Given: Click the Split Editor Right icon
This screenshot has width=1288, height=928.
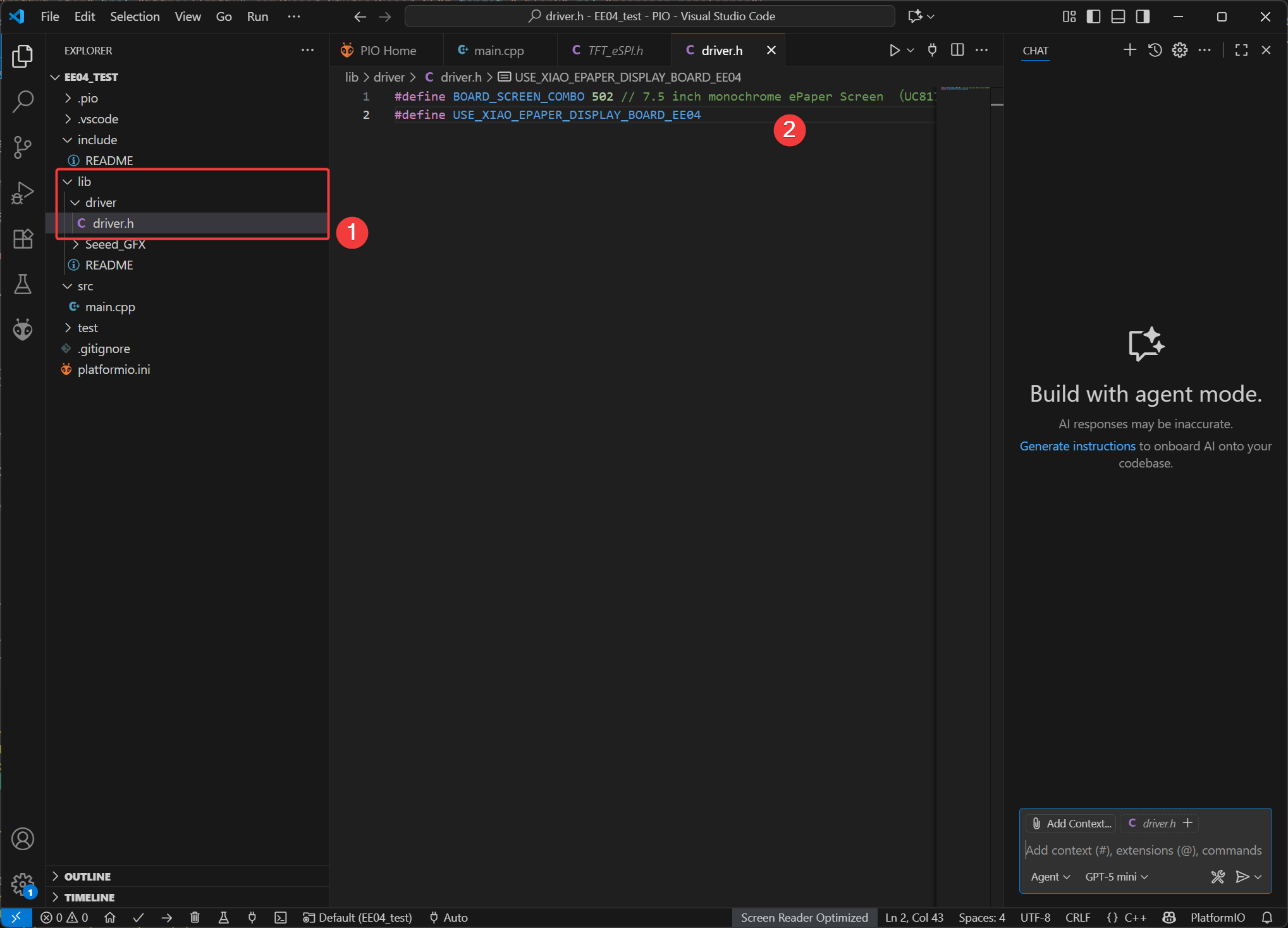Looking at the screenshot, I should point(957,50).
